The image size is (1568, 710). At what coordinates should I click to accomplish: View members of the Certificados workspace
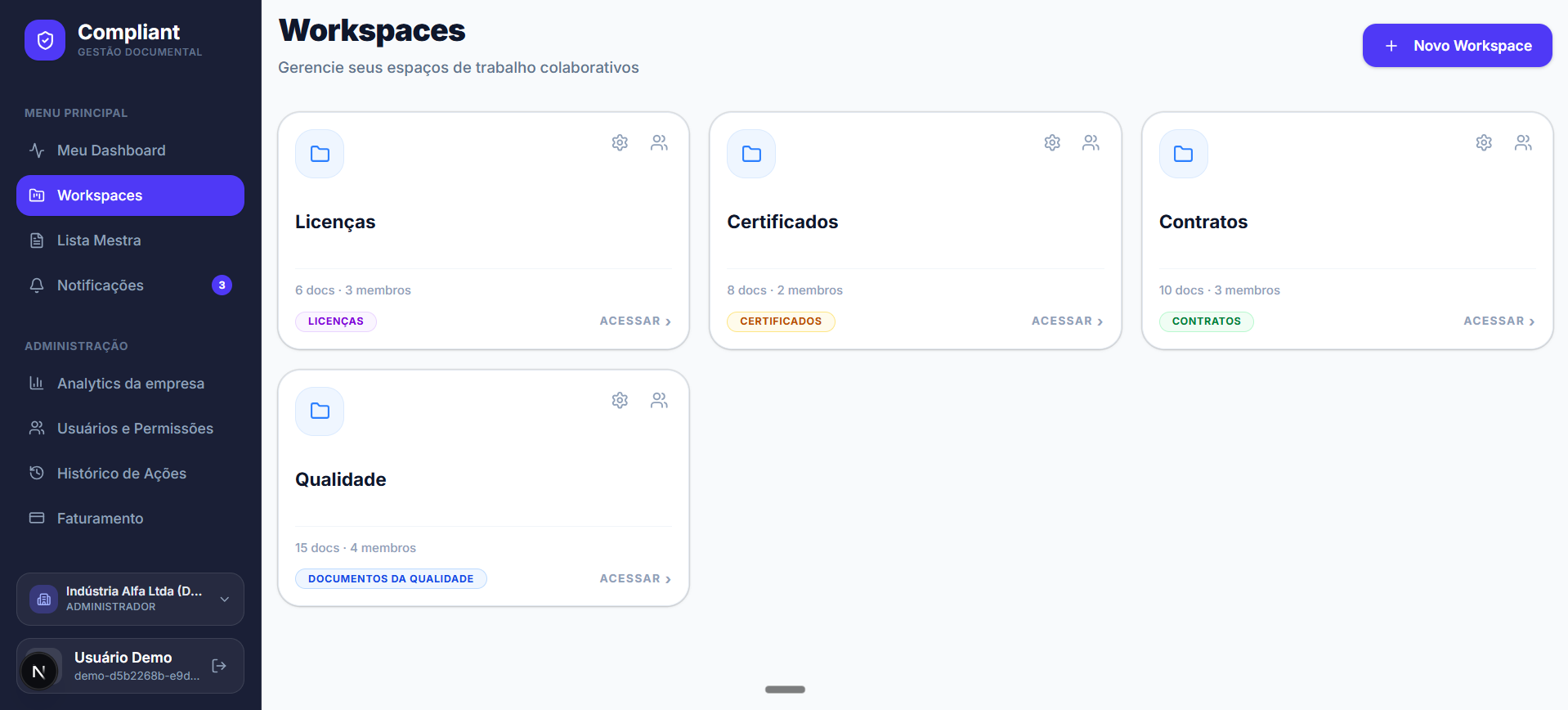pyautogui.click(x=1091, y=142)
